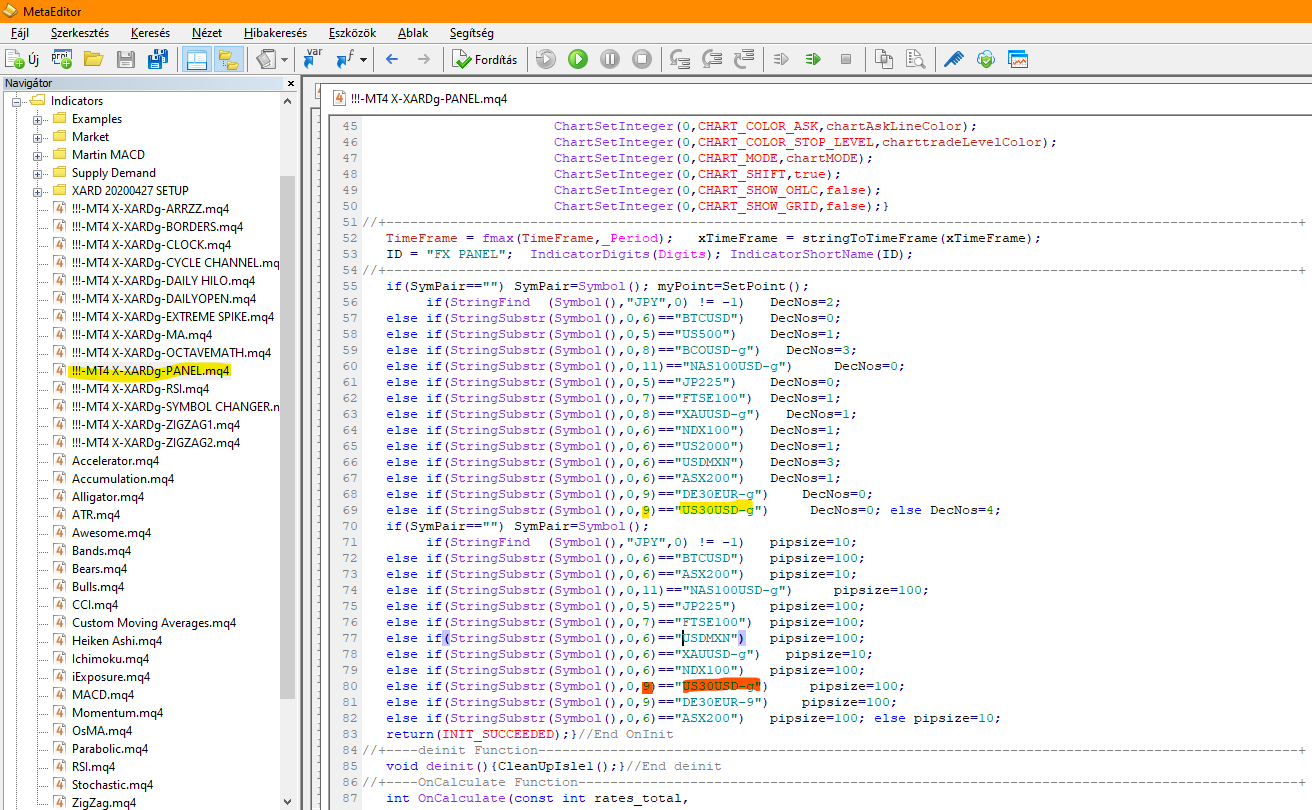Image resolution: width=1312 pixels, height=810 pixels.
Task: Click the search in files icon
Action: click(x=915, y=59)
